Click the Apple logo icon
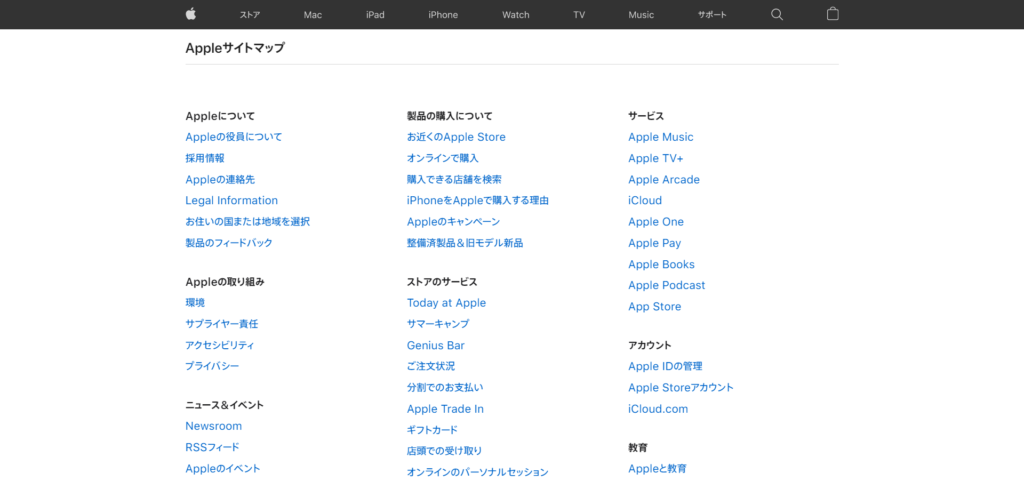 191,14
